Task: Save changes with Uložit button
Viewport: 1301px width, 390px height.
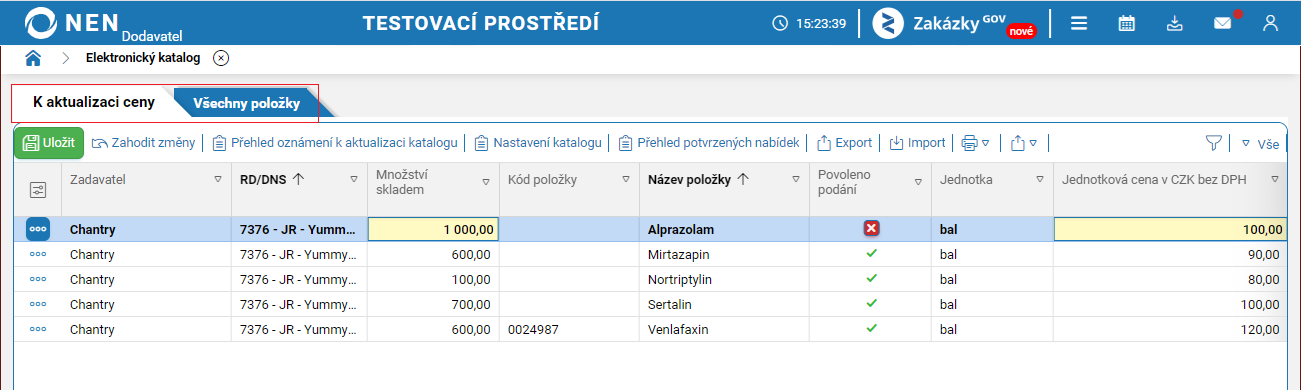Action: coord(49,142)
